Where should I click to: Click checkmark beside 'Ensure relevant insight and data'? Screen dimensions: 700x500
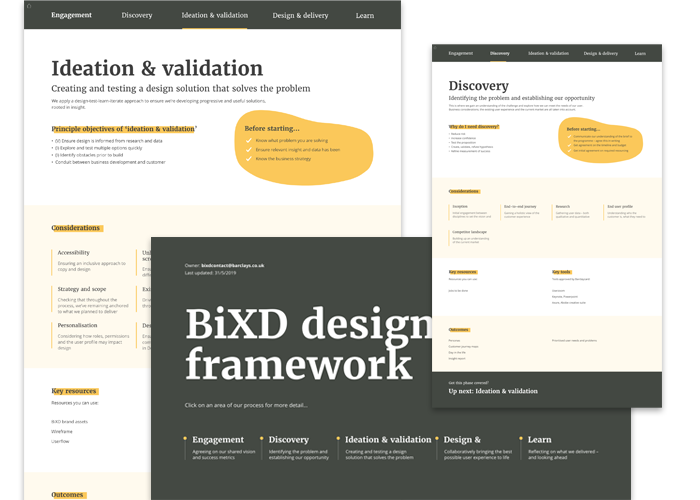pyautogui.click(x=249, y=150)
